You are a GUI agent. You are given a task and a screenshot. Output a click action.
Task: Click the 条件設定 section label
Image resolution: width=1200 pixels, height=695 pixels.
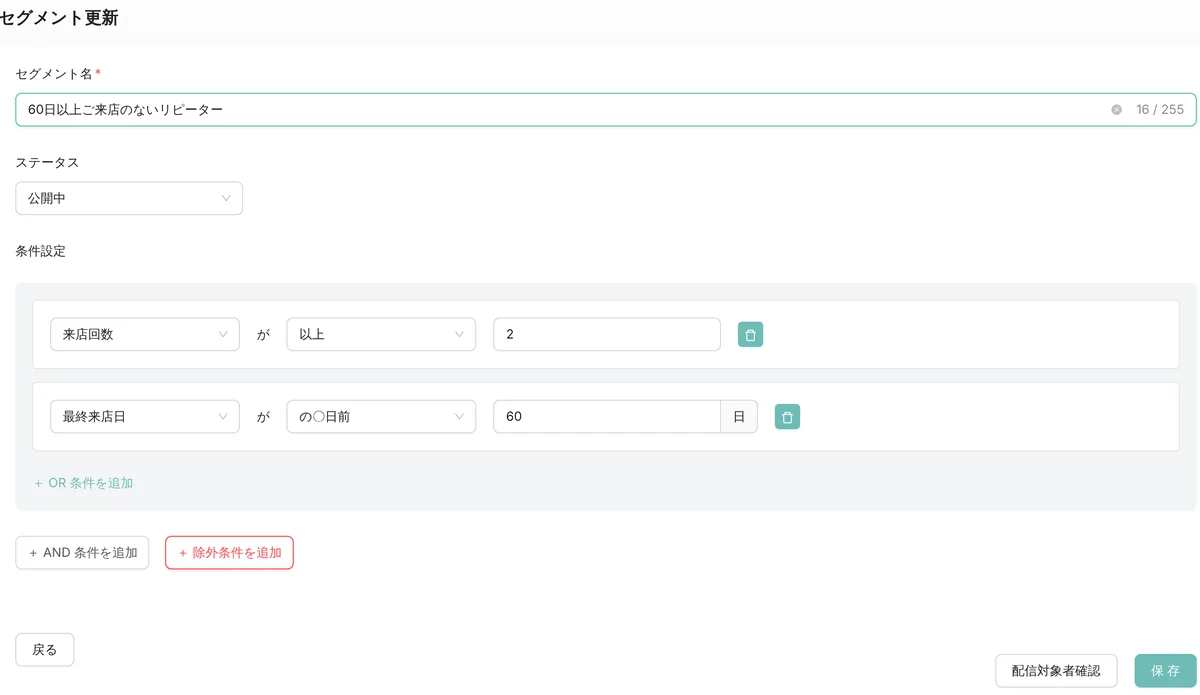coord(41,251)
